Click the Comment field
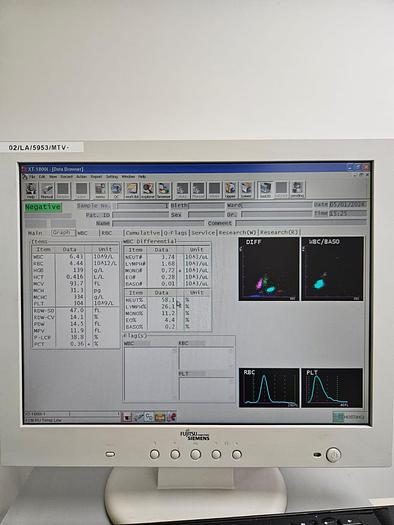Image resolution: width=394 pixels, height=525 pixels. tap(301, 222)
